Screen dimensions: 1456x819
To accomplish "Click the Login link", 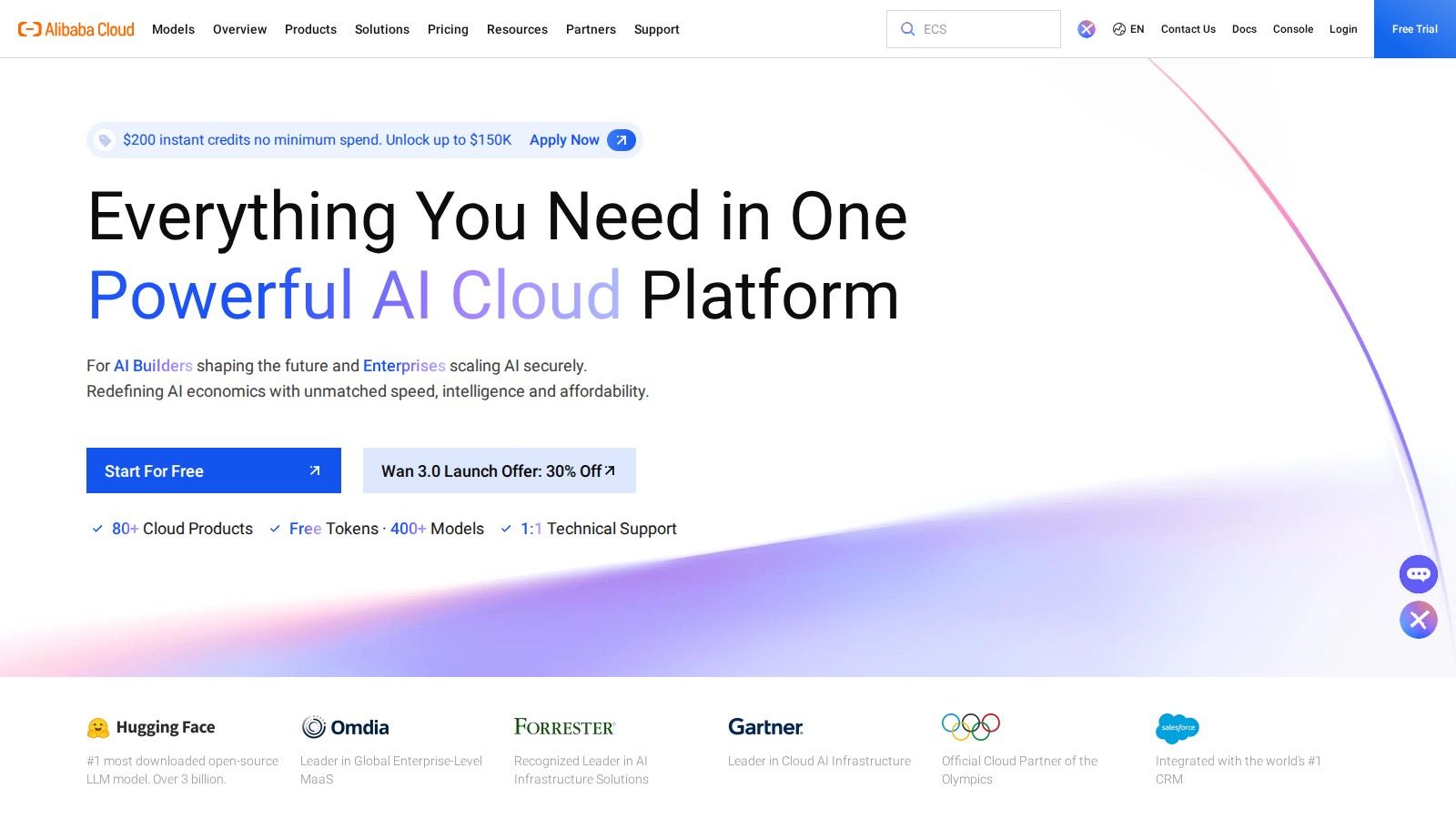I will click(1343, 29).
